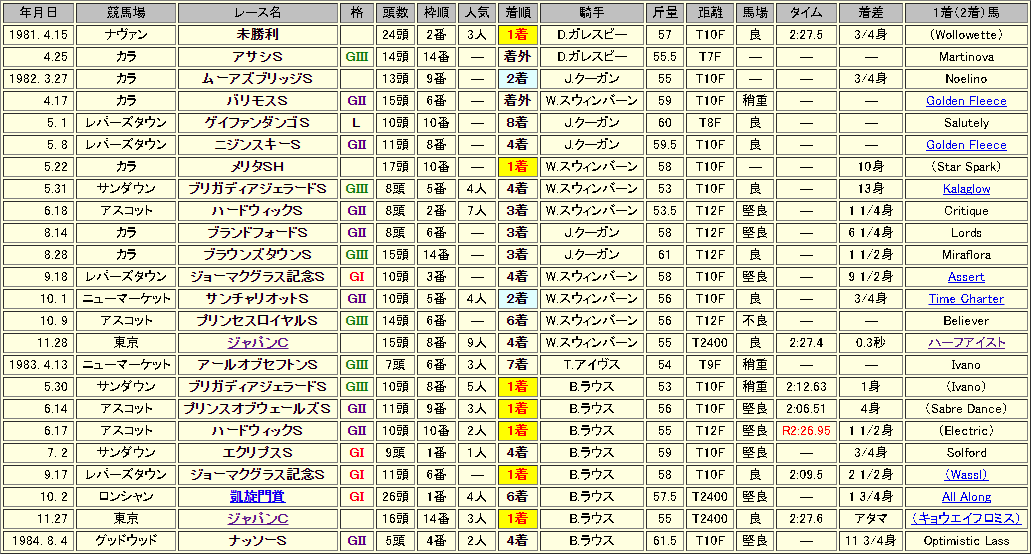
Task: Open ジャパンC link in the 11.27 row
Action: click(x=258, y=519)
